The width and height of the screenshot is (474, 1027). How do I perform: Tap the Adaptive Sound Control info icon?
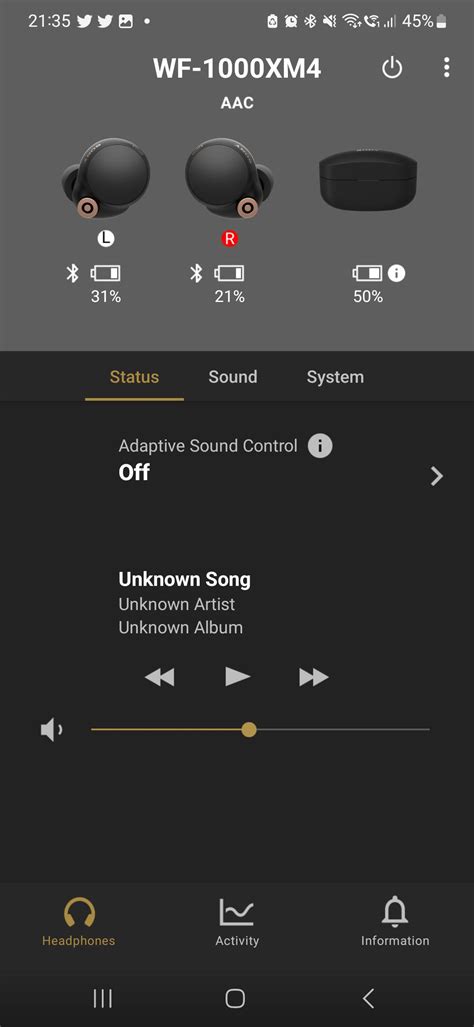click(x=319, y=446)
